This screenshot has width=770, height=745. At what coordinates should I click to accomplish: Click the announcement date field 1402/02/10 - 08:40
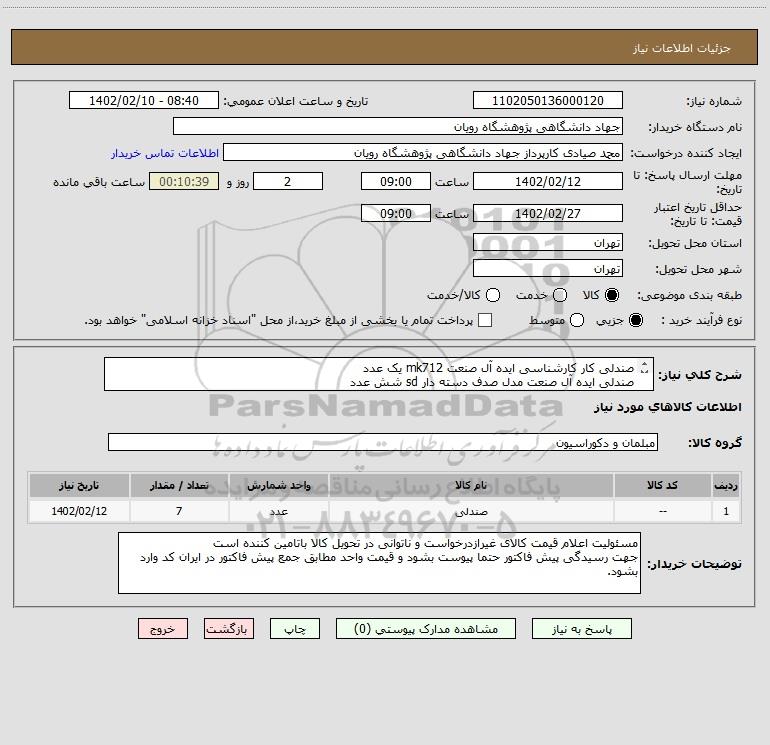click(x=144, y=101)
